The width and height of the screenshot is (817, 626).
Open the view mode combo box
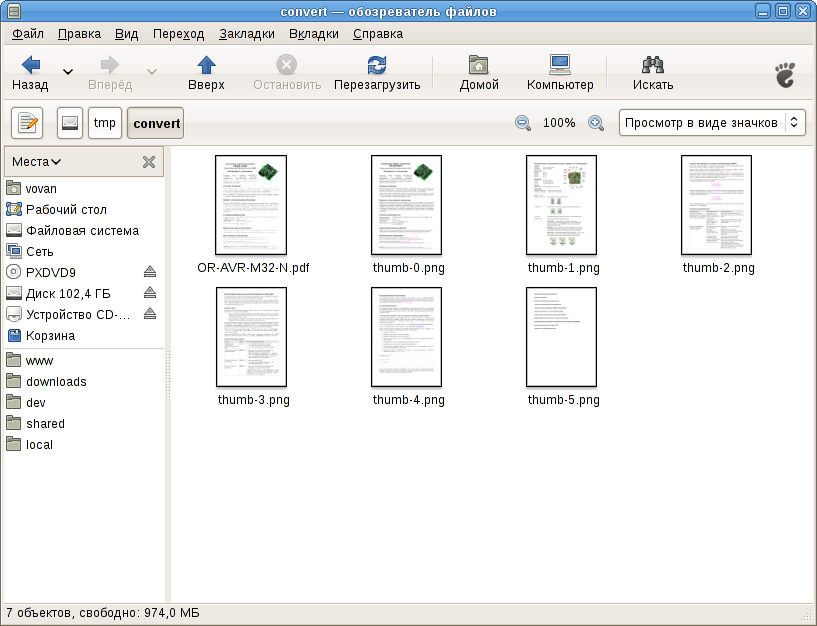click(711, 123)
